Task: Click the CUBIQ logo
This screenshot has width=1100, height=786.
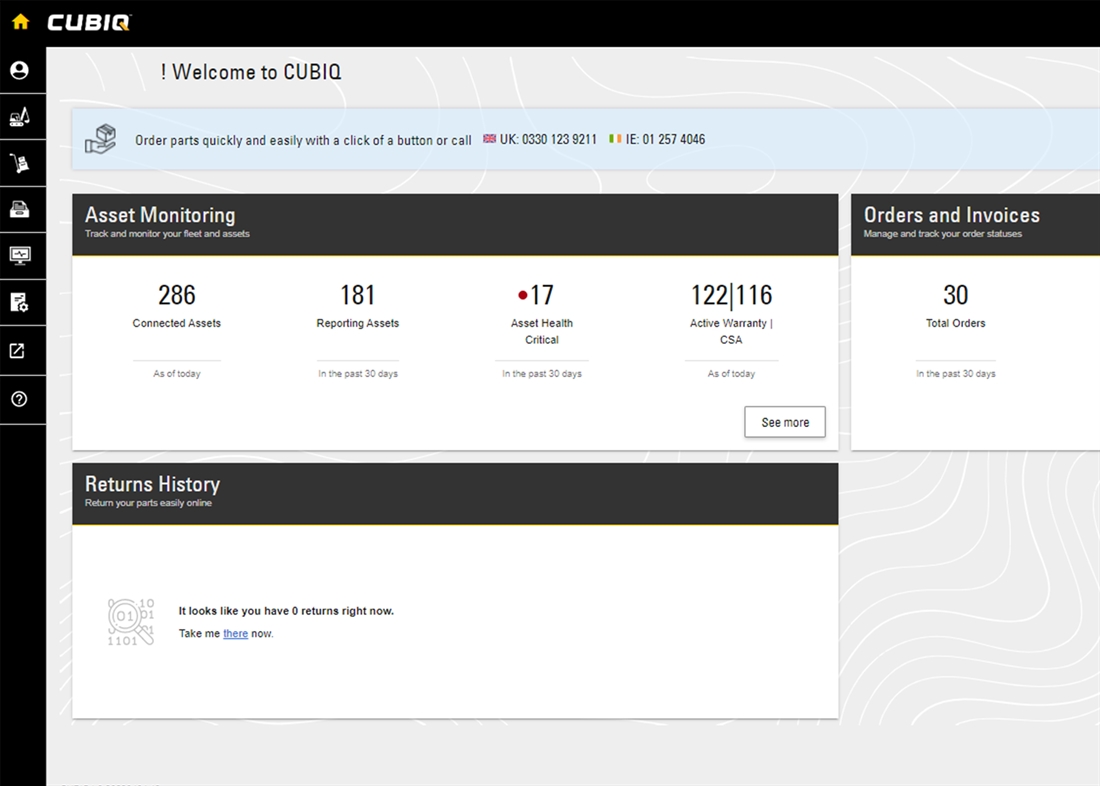Action: pos(89,22)
